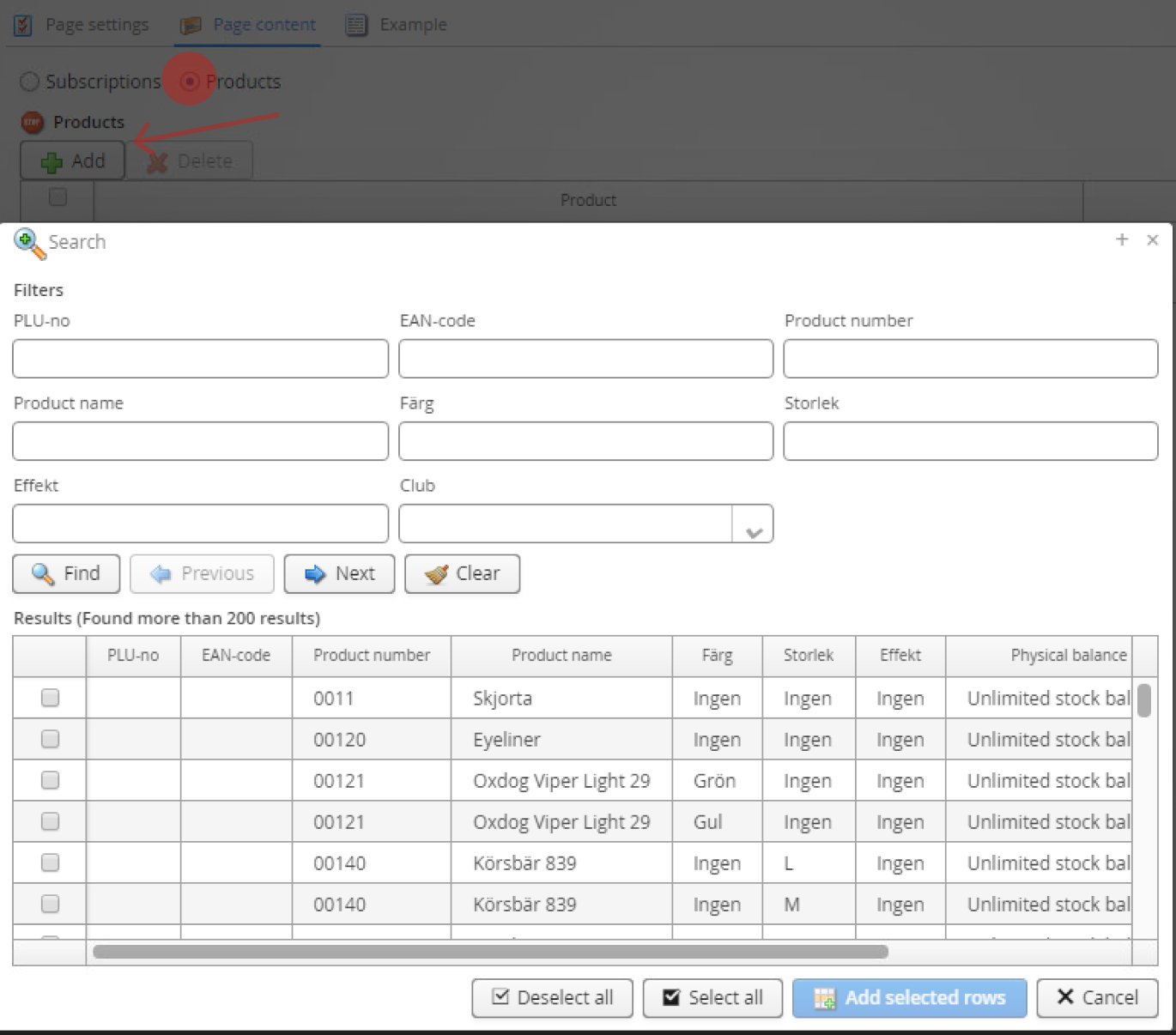This screenshot has height=1035, width=1176.
Task: Sort by Product number column header
Action: [371, 656]
